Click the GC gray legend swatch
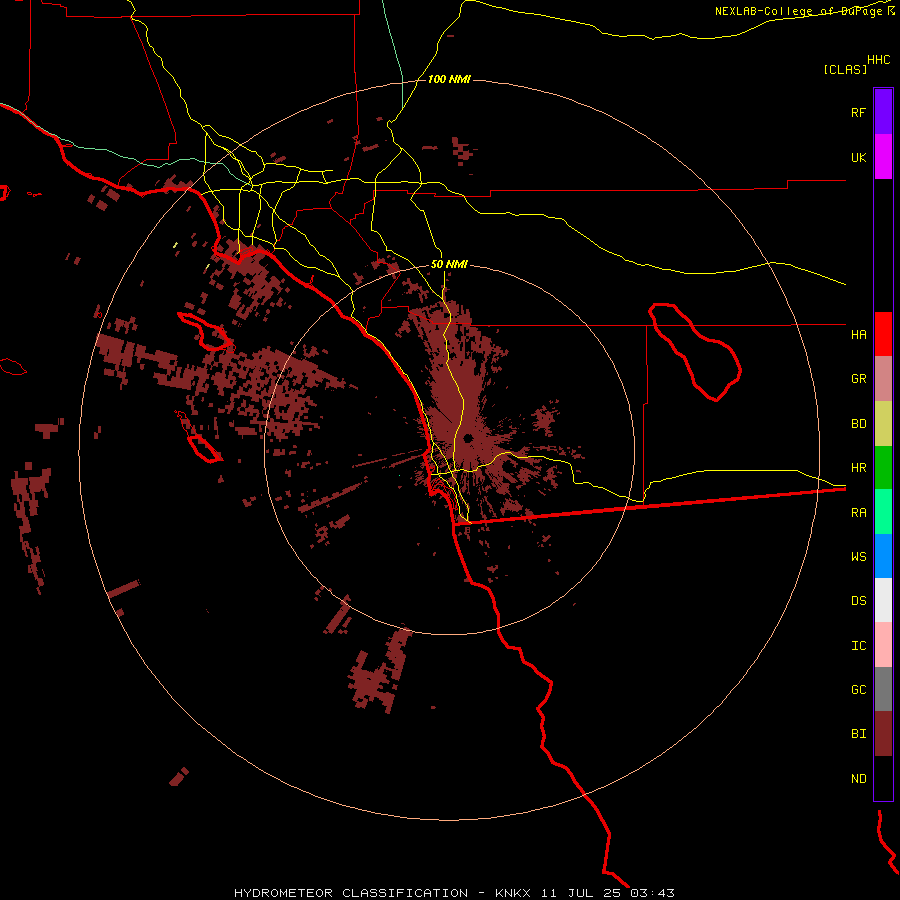This screenshot has height=900, width=900. click(x=883, y=689)
